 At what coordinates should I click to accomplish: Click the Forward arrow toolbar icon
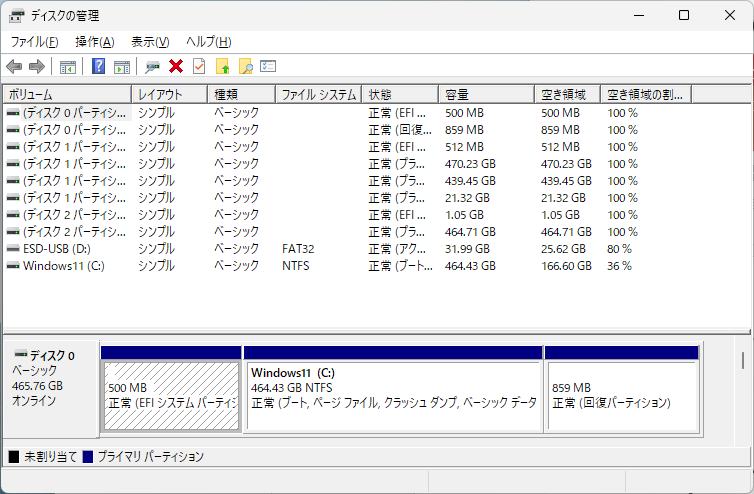point(37,66)
